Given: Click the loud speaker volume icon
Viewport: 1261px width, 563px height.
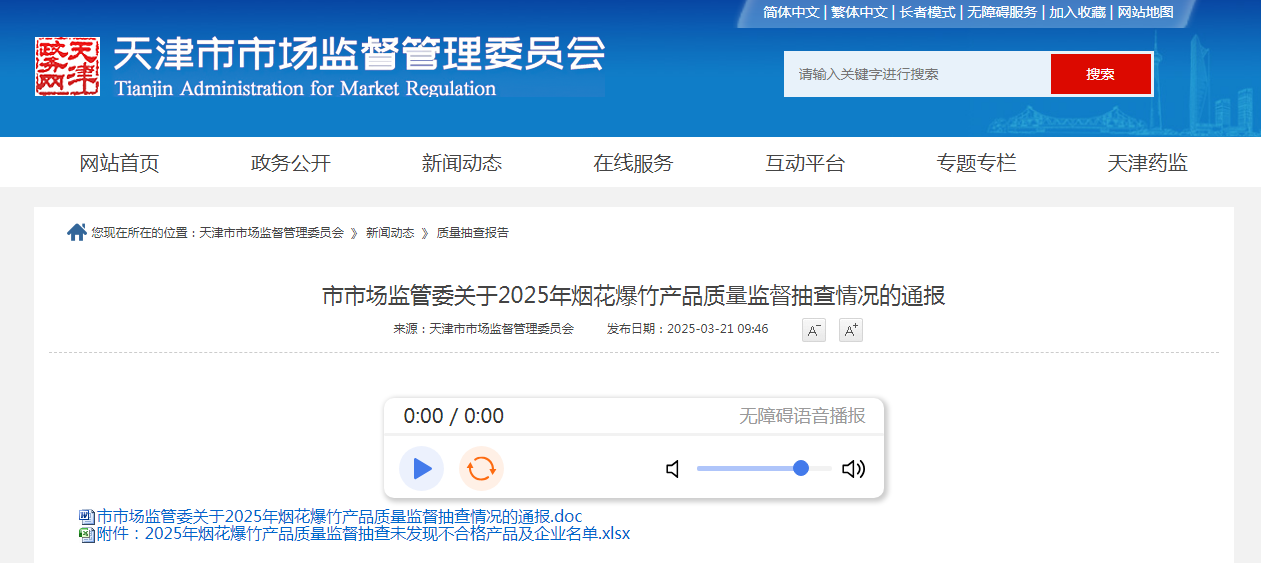Looking at the screenshot, I should pyautogui.click(x=853, y=469).
